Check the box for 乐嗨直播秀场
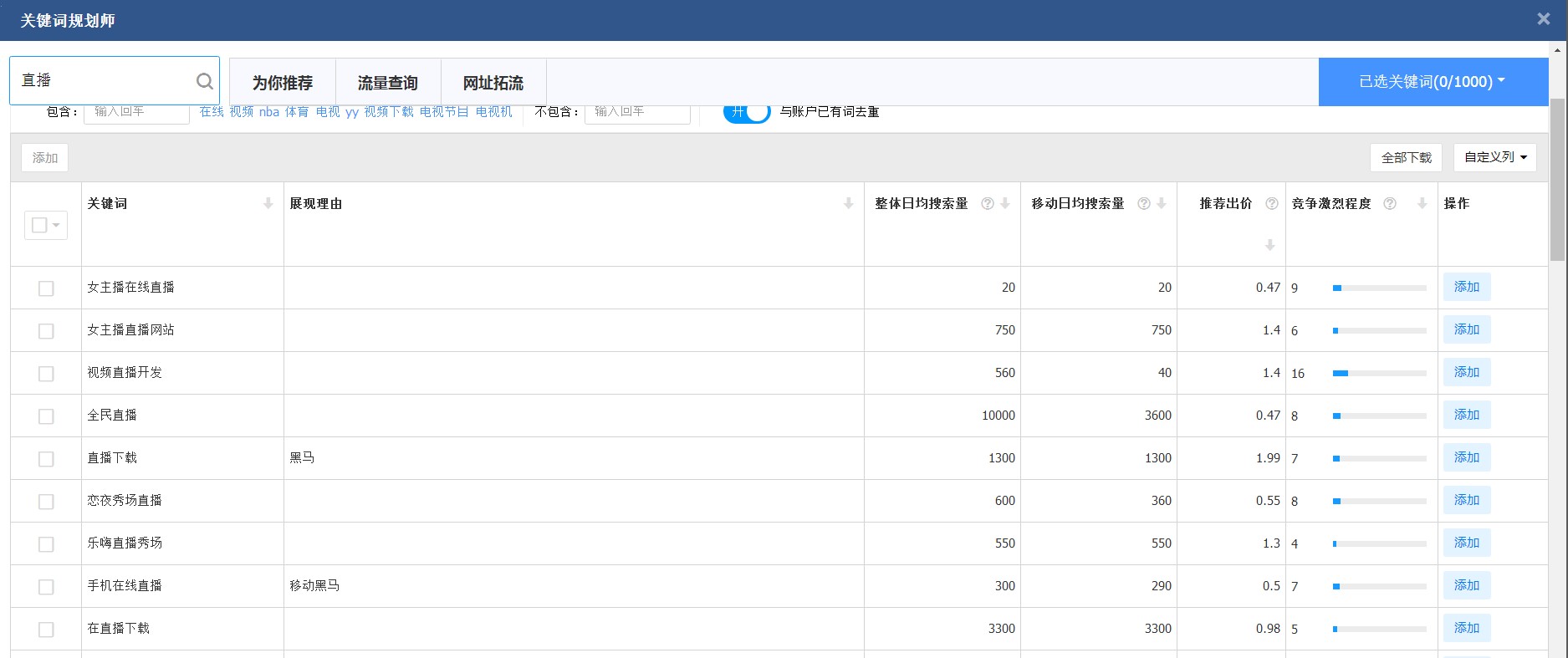The height and width of the screenshot is (658, 1568). 46,544
